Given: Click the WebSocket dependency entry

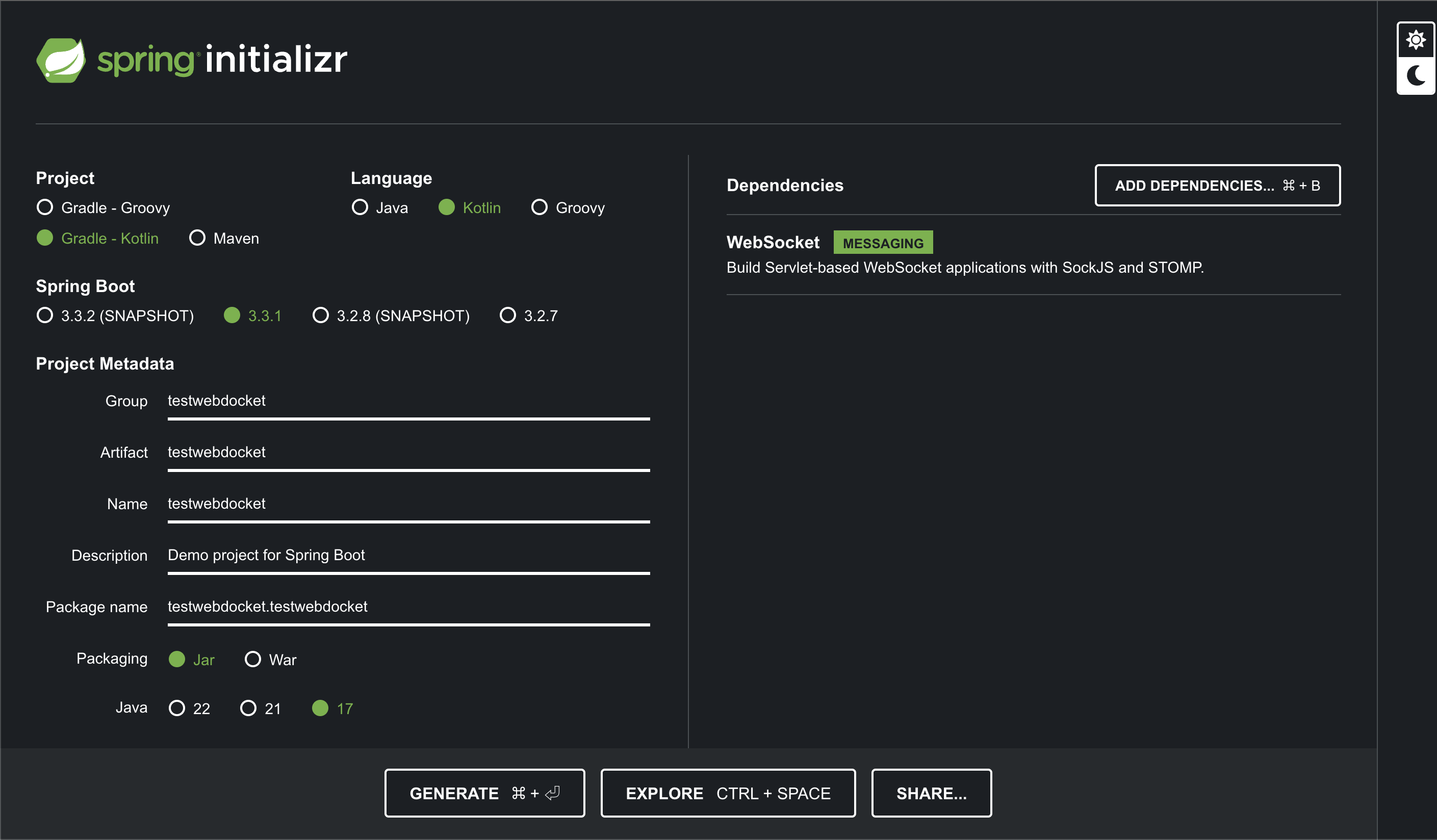Looking at the screenshot, I should coord(773,243).
